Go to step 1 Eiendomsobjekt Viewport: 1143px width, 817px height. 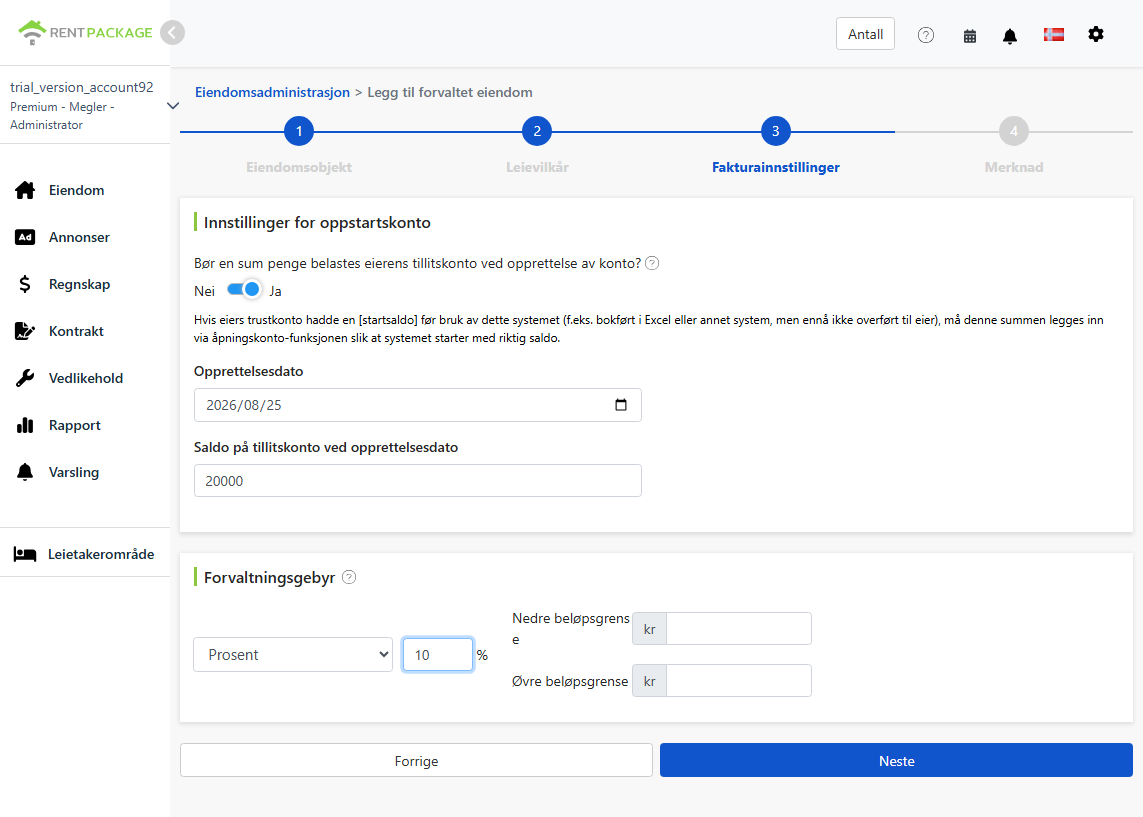299,131
